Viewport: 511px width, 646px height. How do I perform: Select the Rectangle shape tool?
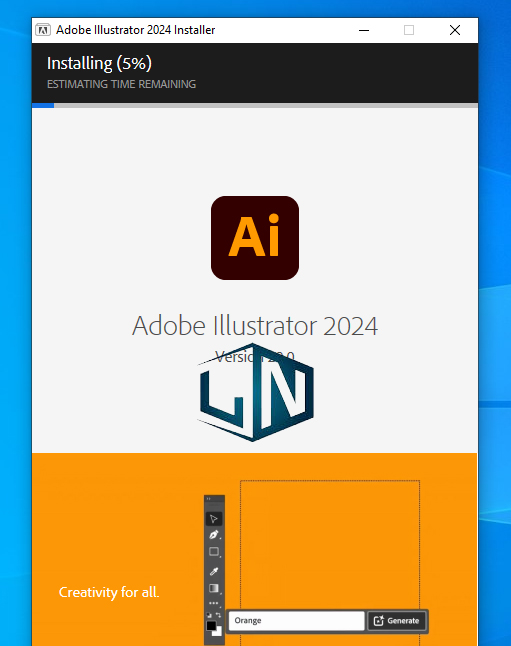pyautogui.click(x=214, y=552)
